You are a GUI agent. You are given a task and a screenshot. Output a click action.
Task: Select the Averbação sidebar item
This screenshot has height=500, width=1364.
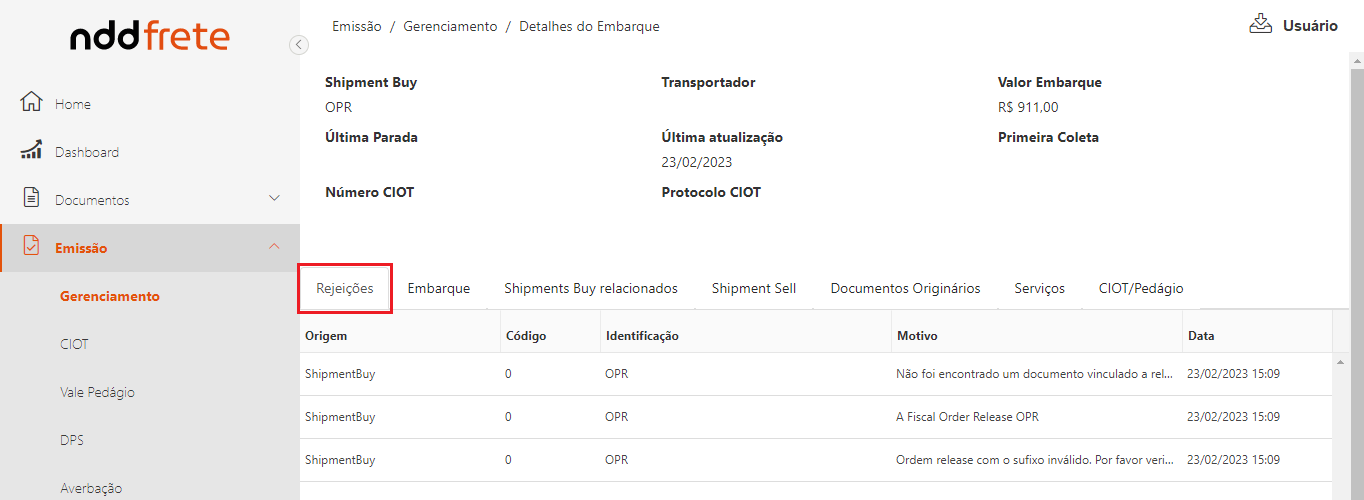(x=91, y=488)
